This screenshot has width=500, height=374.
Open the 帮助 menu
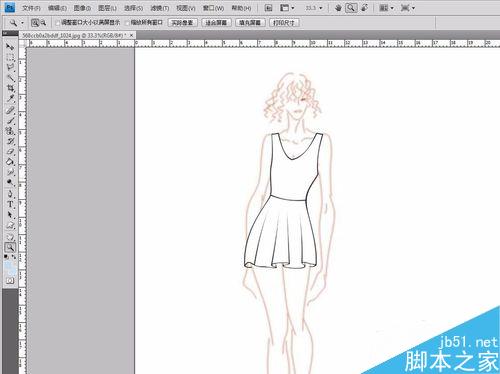pos(241,8)
